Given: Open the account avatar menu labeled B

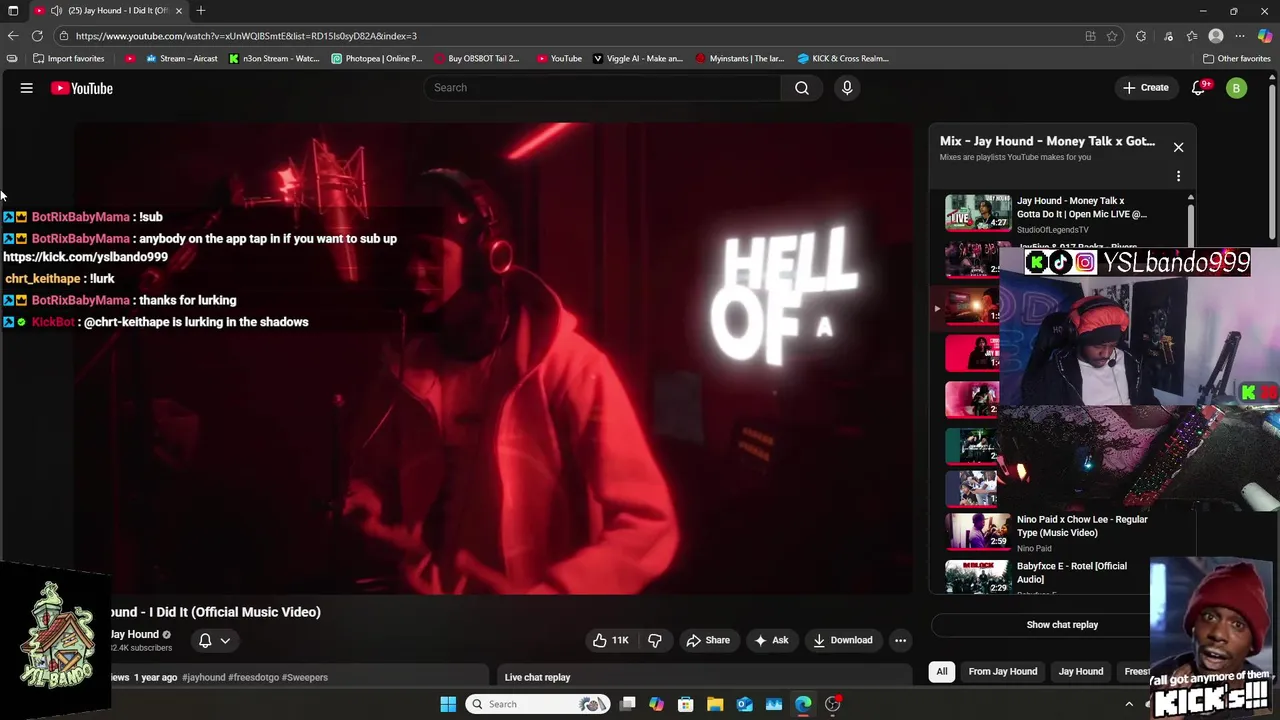Looking at the screenshot, I should pyautogui.click(x=1236, y=88).
